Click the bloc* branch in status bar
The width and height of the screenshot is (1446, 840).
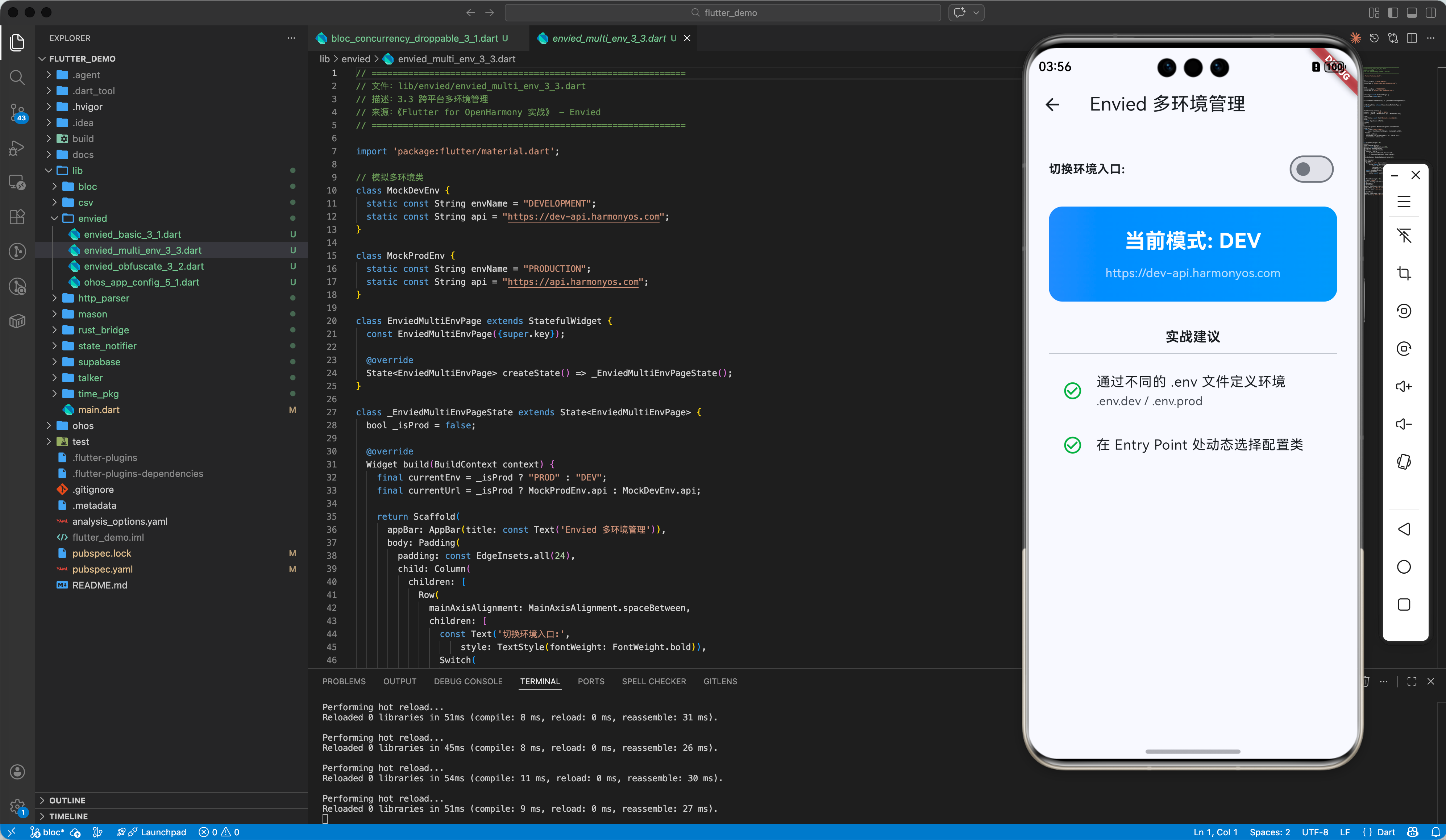coord(53,832)
